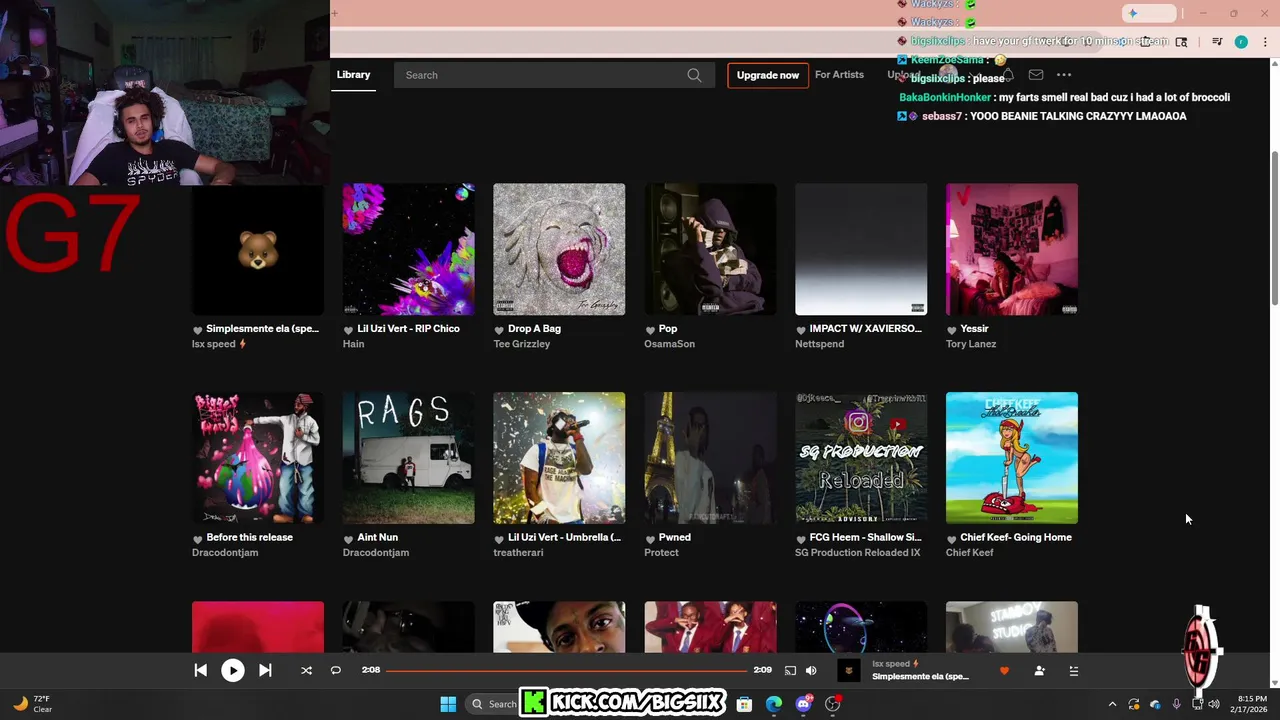The image size is (1280, 720).
Task: Toggle heart on FCG Heem Shallow
Action: (x=800, y=539)
